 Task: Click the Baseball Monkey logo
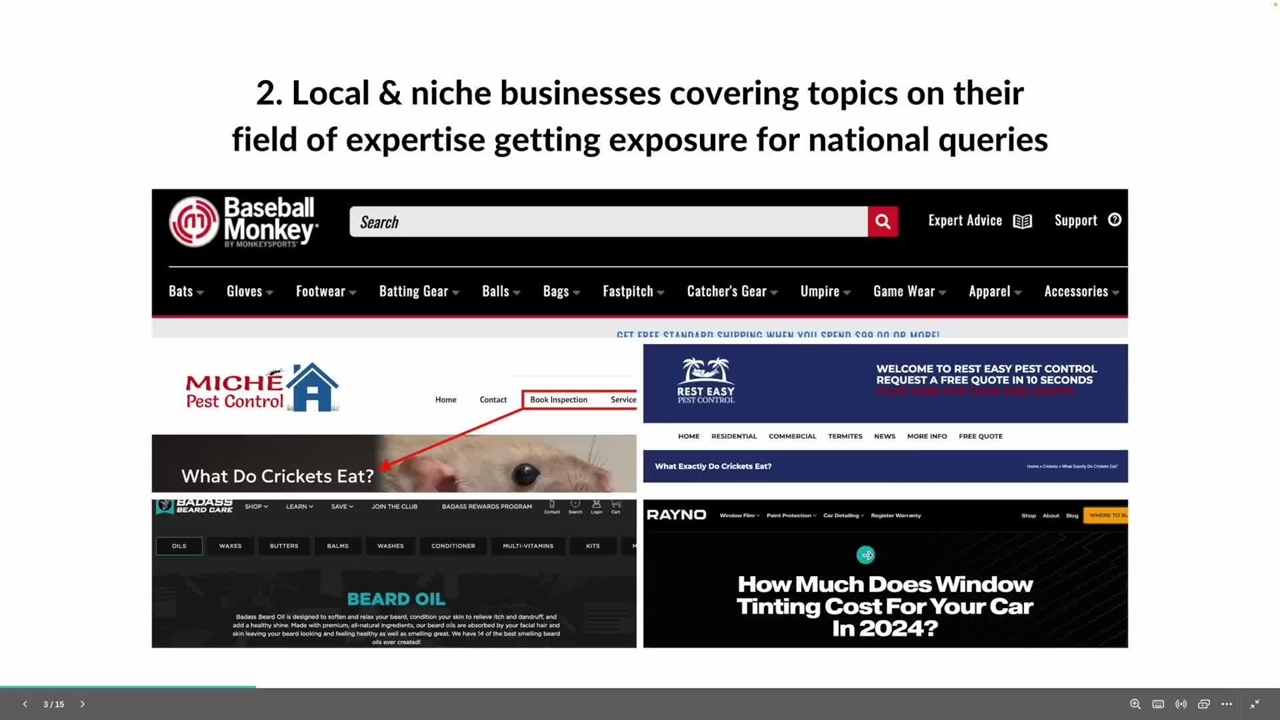[x=243, y=222]
